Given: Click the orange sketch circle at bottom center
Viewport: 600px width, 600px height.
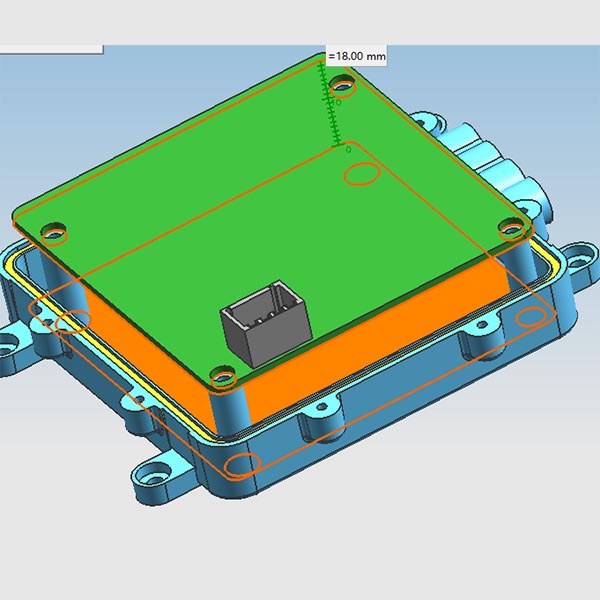Looking at the screenshot, I should point(243,465).
